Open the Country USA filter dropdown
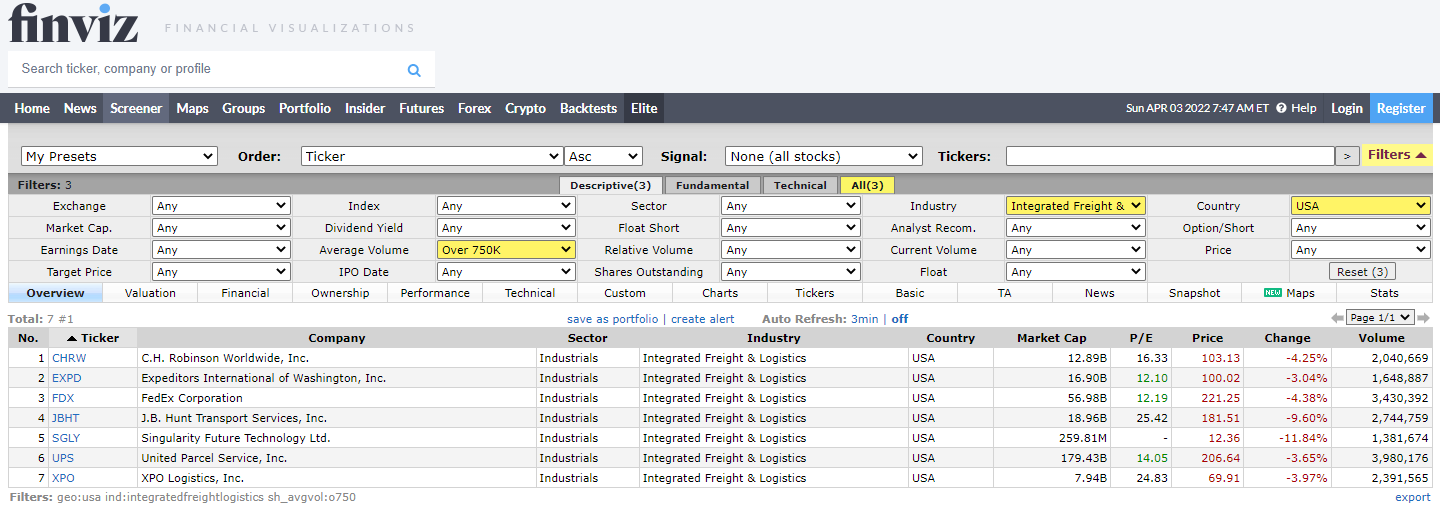The image size is (1440, 506). [x=1360, y=206]
